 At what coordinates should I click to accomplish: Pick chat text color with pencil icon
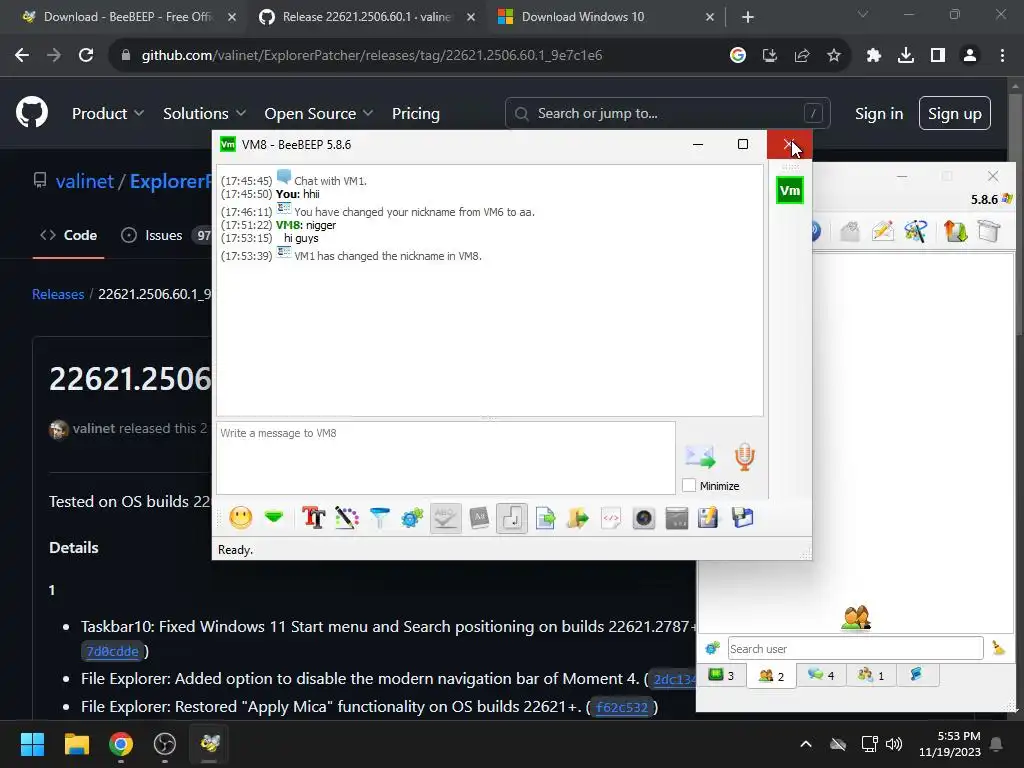pos(347,518)
